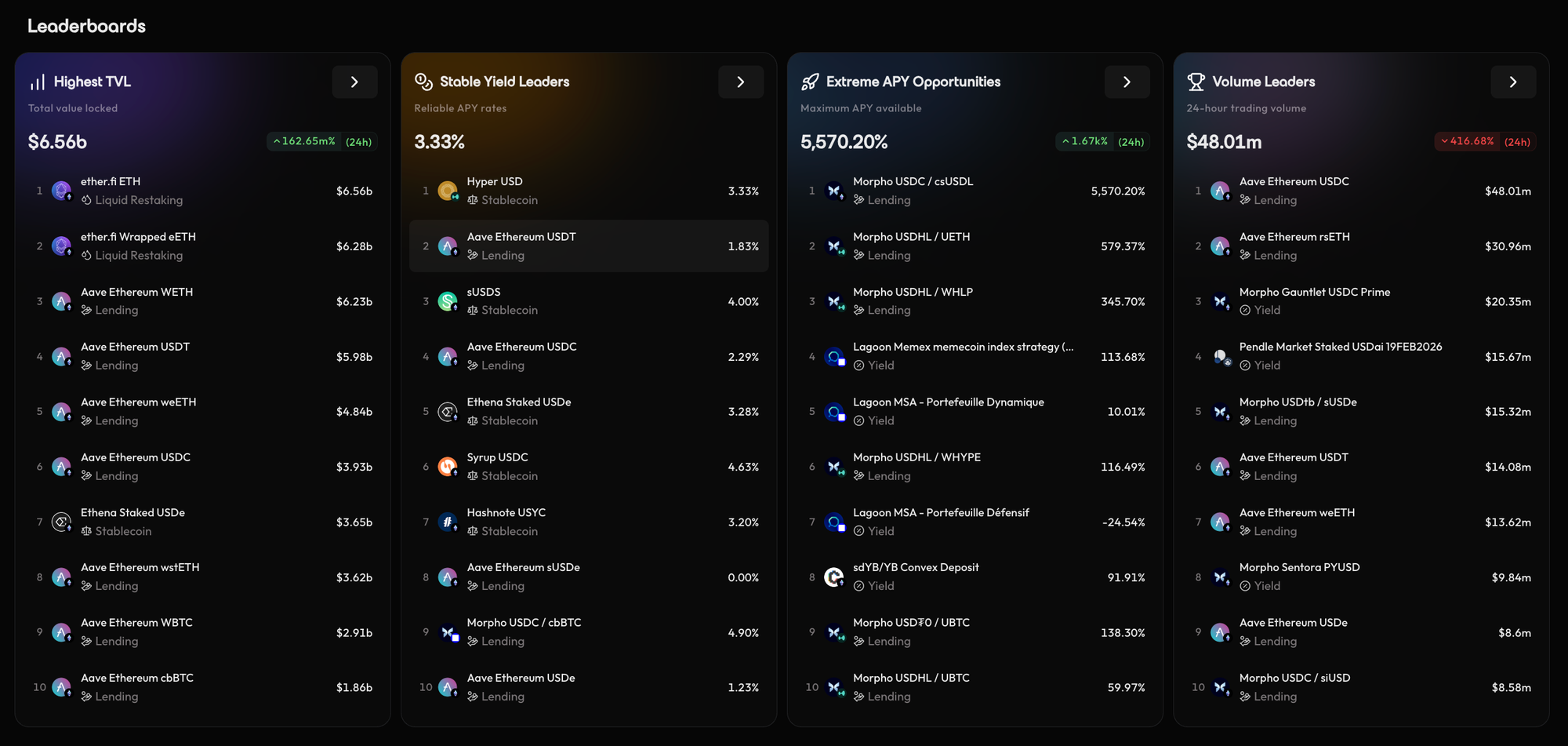Click the sUSDS green token logo
The height and width of the screenshot is (746, 1568).
(x=448, y=301)
